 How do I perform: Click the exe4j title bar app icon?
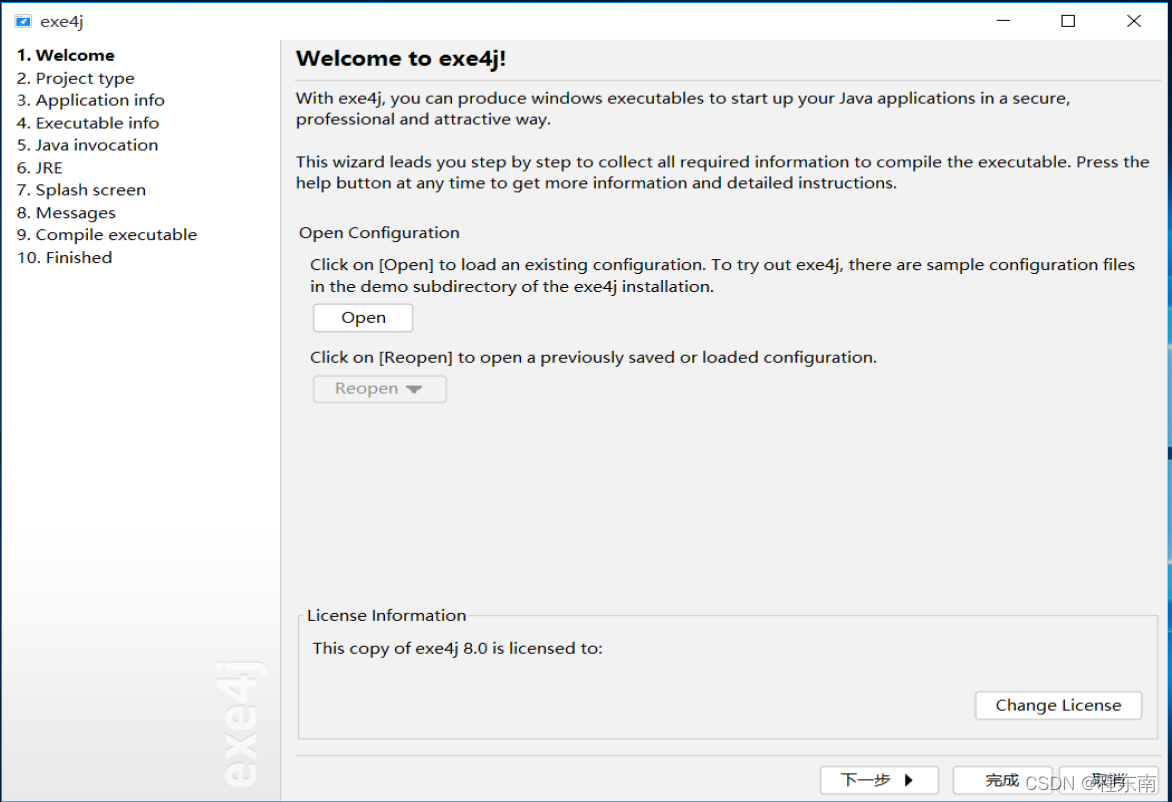22,21
